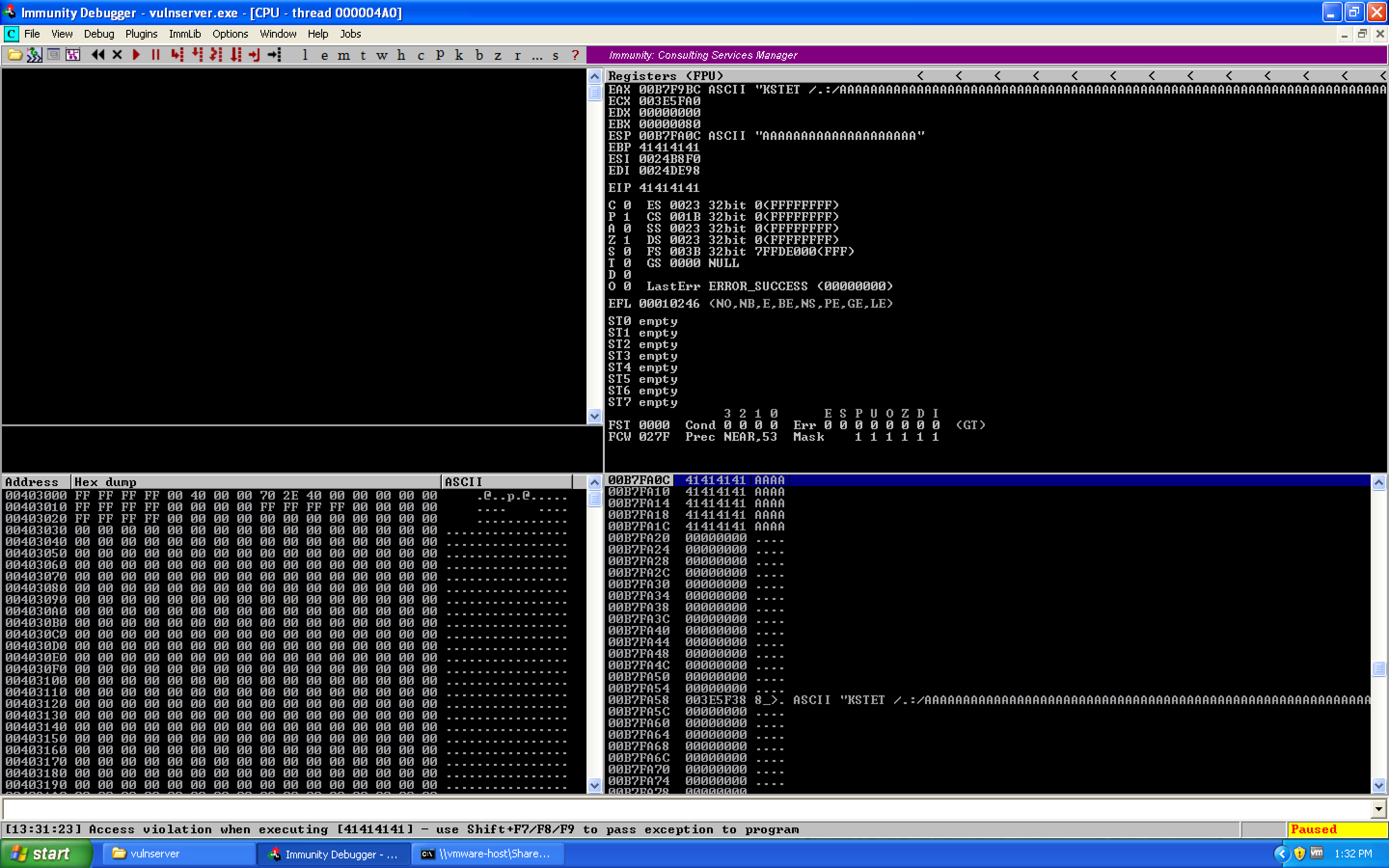The width and height of the screenshot is (1389, 868).
Task: Open the memory map with the 'm' icon
Action: (x=344, y=55)
